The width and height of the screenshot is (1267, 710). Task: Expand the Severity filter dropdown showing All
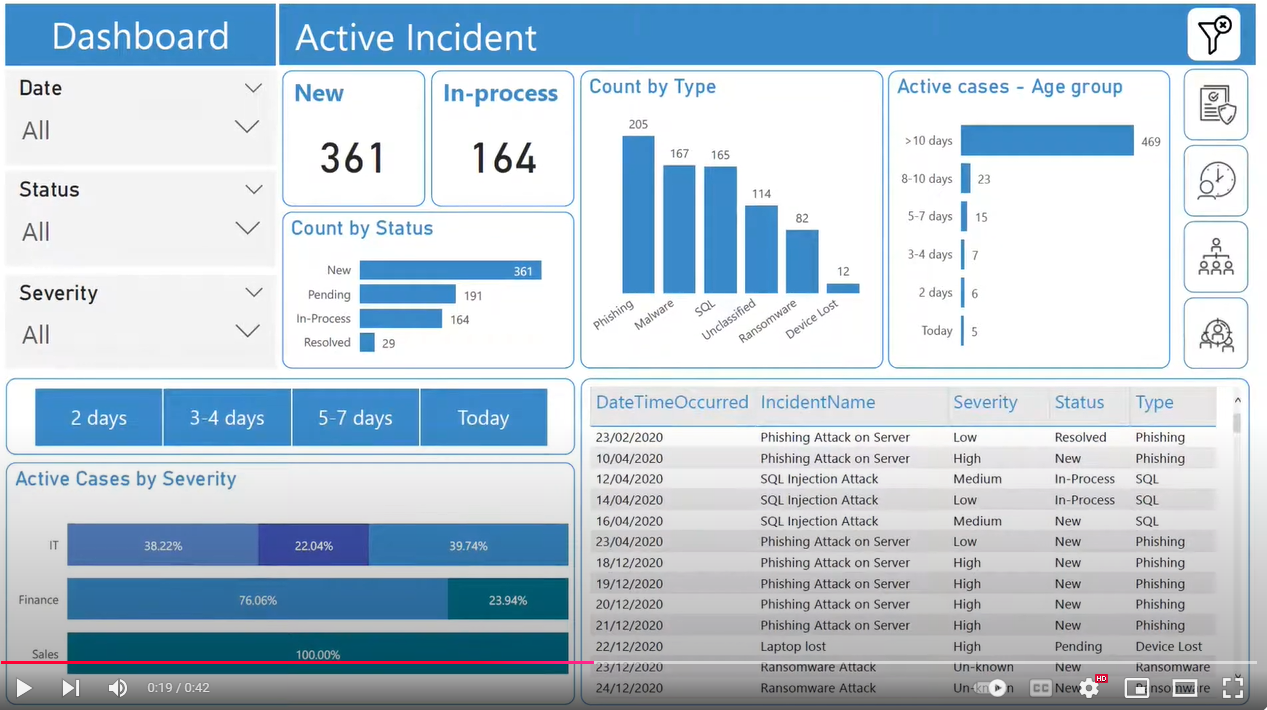pos(247,333)
